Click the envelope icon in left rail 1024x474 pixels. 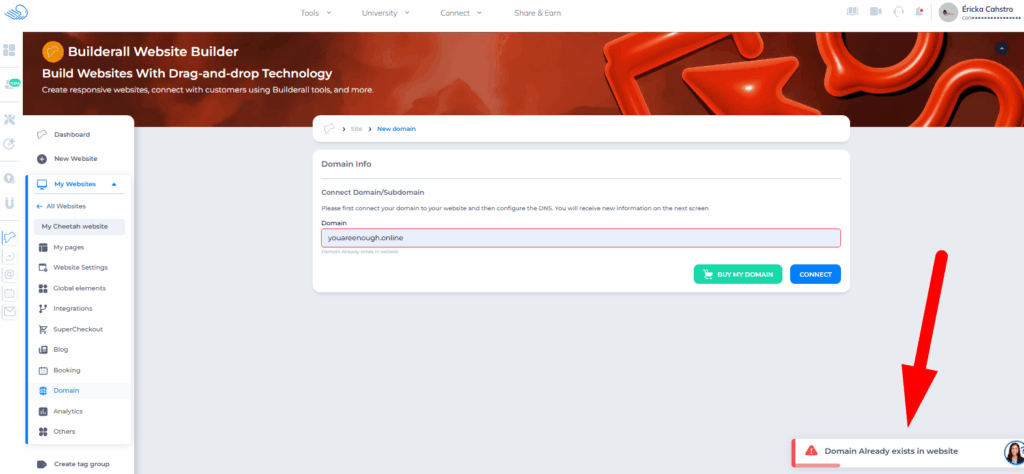point(10,312)
